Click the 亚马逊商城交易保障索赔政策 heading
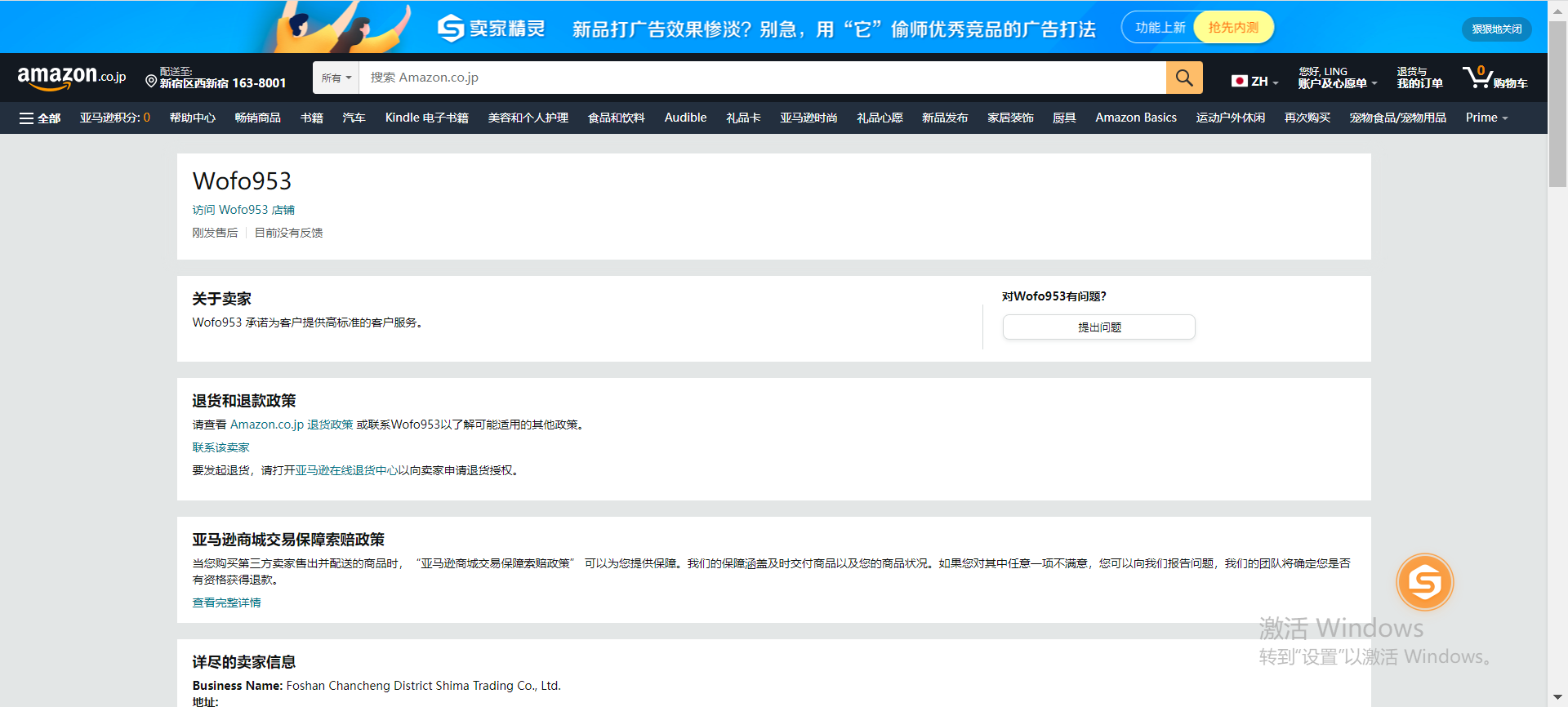Image resolution: width=1568 pixels, height=707 pixels. 288,540
